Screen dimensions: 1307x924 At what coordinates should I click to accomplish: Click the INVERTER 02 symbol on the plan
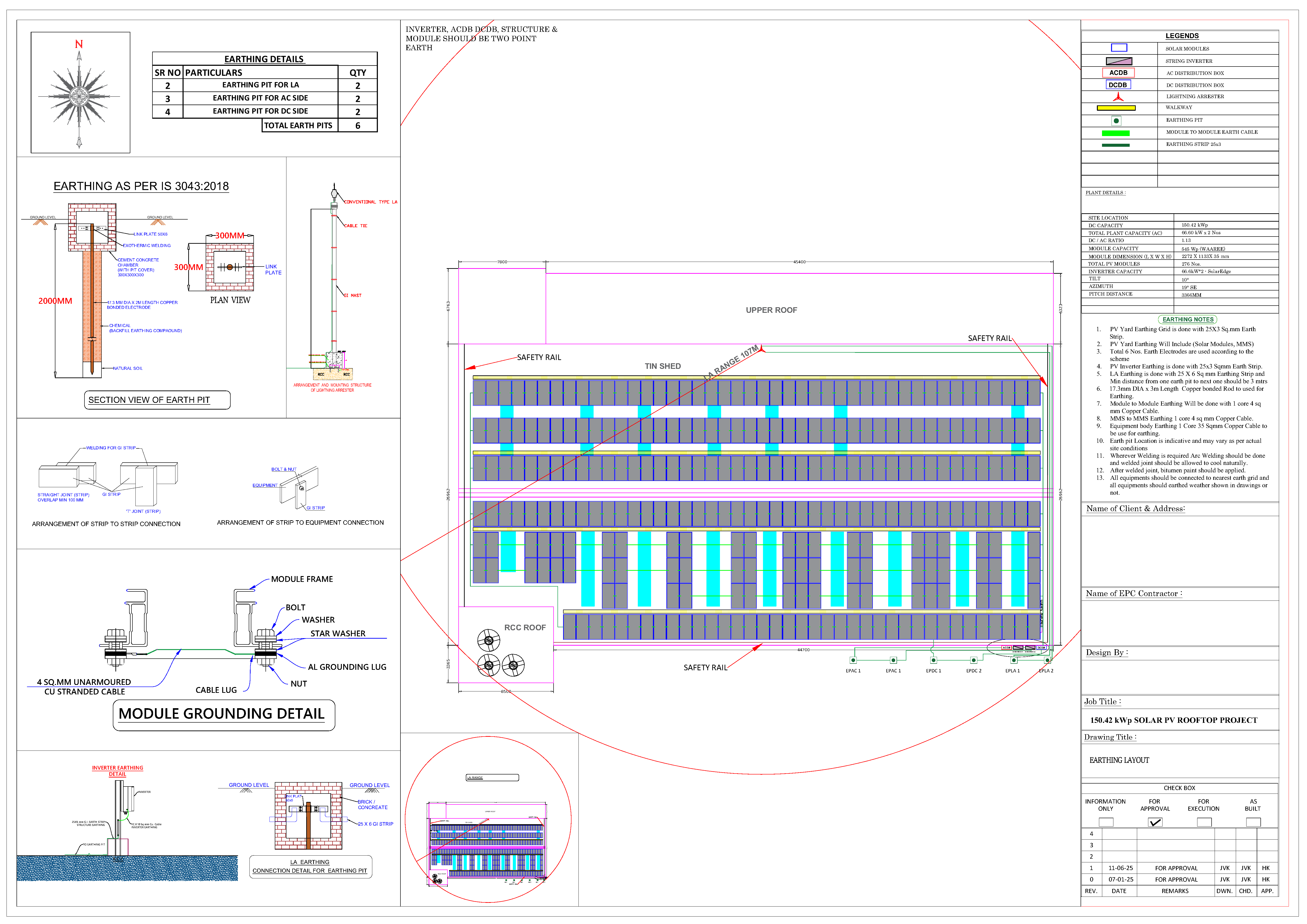1030,647
